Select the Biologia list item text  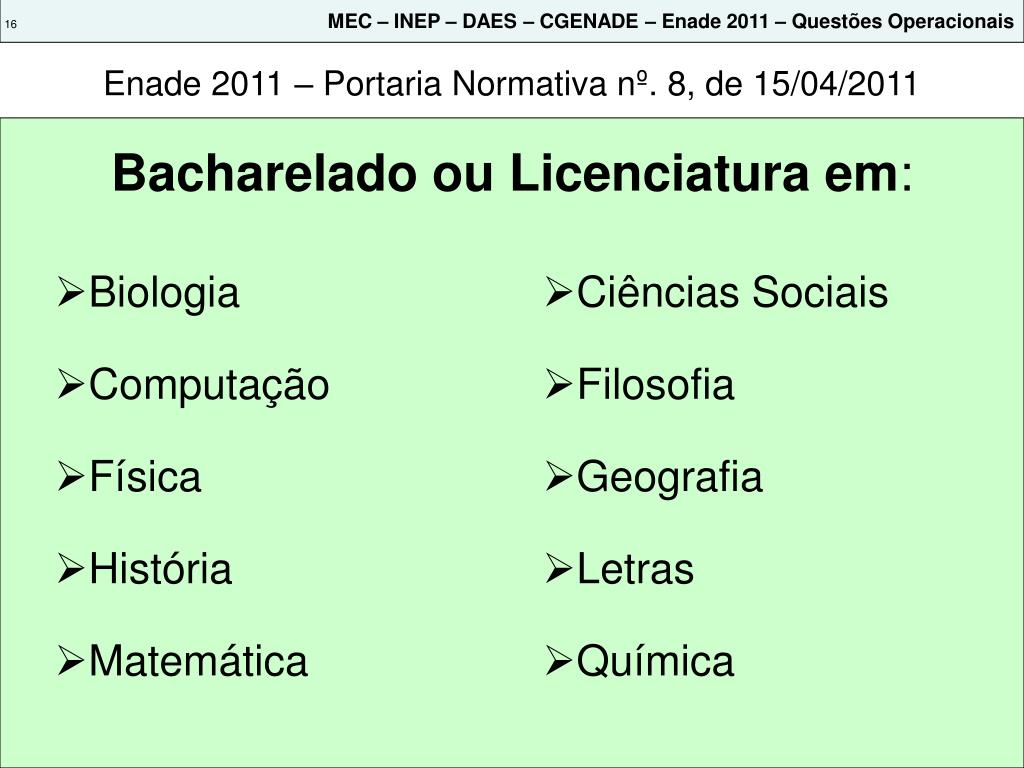(x=164, y=293)
